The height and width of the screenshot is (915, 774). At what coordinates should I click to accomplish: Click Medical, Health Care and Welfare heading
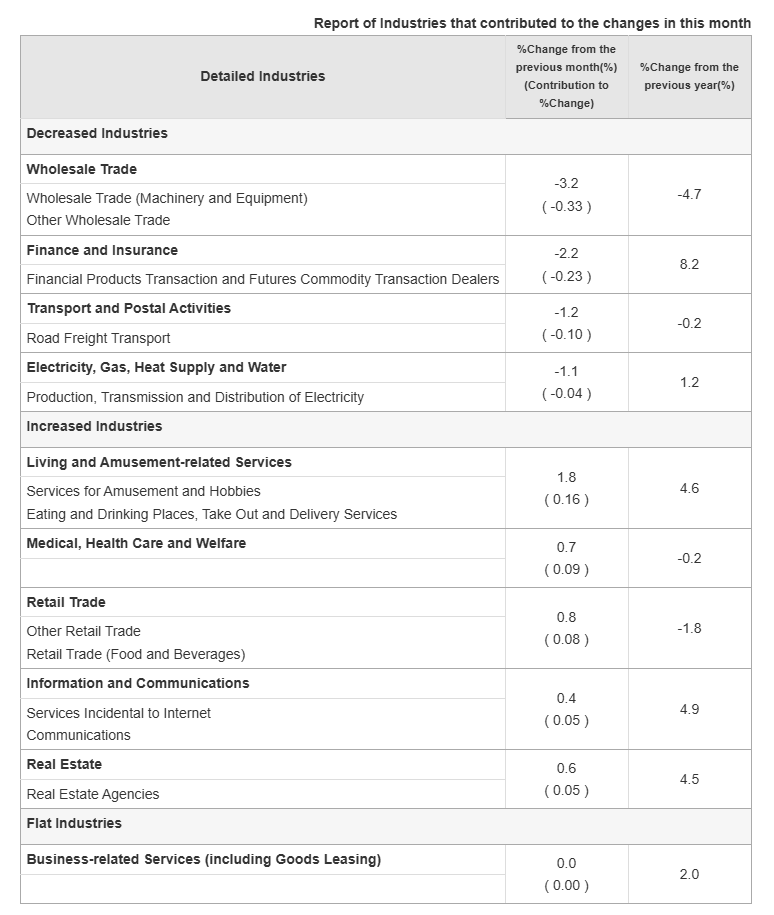click(x=136, y=544)
